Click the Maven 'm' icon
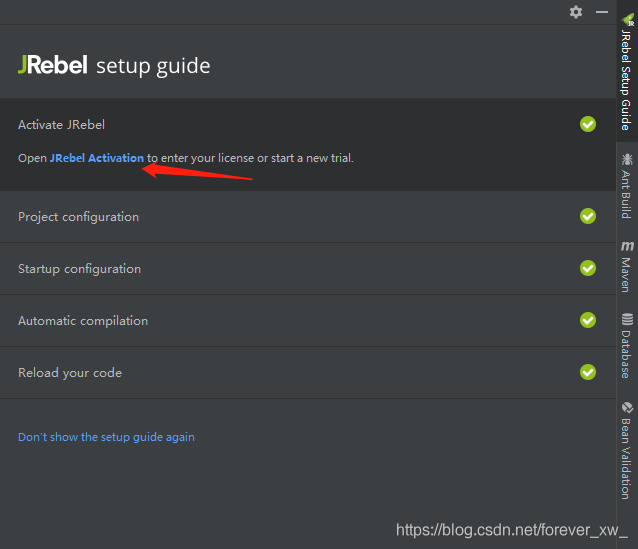 pos(627,245)
